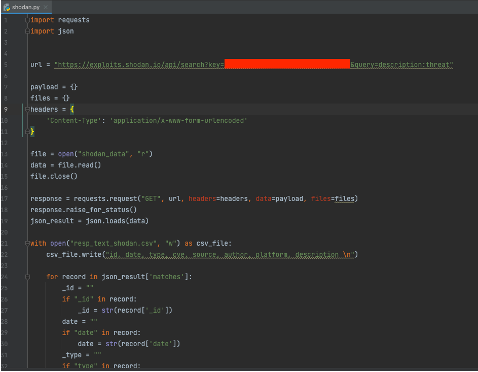Click fold end marker at closing yellow brace

pyautogui.click(x=27, y=132)
